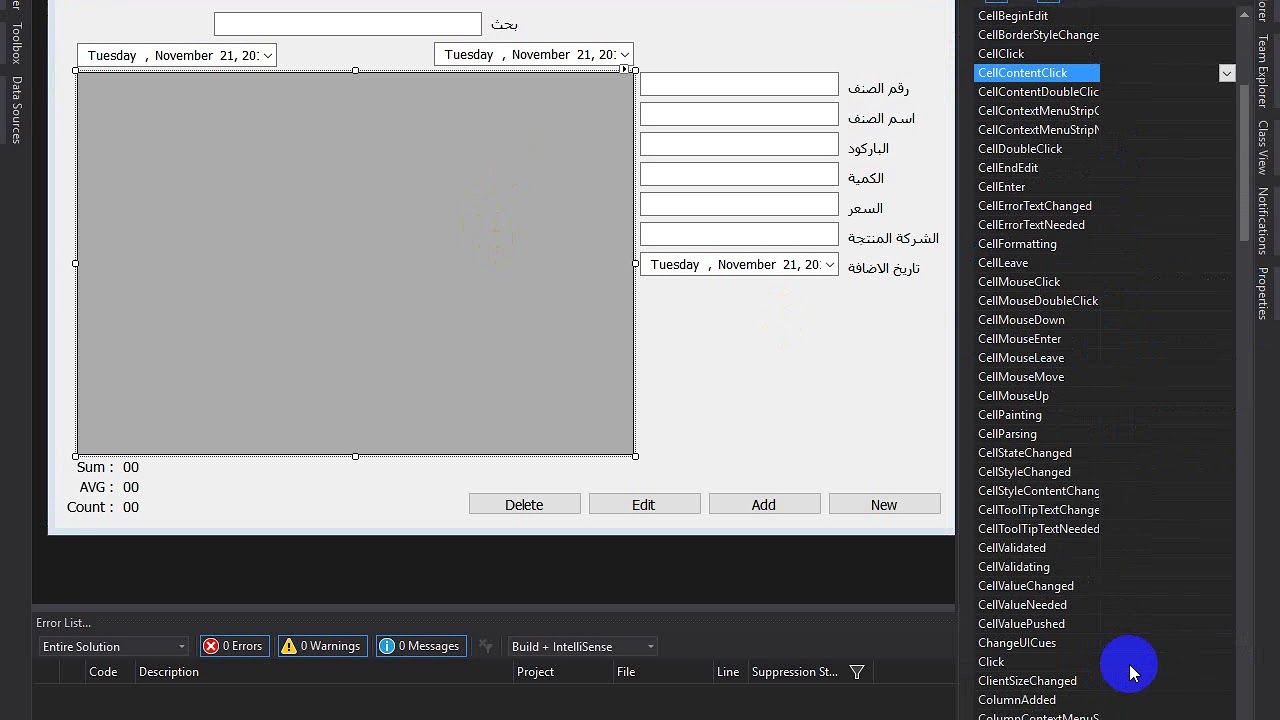This screenshot has height=720, width=1280.
Task: Select the CellValidating event
Action: [x=1014, y=567]
